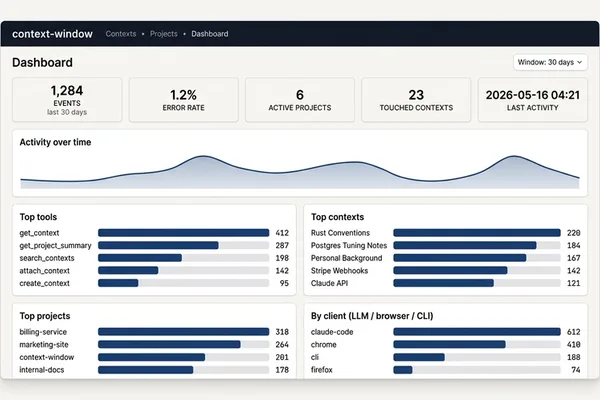600x400 pixels.
Task: Click the get_context tool label
Action: tap(39, 233)
